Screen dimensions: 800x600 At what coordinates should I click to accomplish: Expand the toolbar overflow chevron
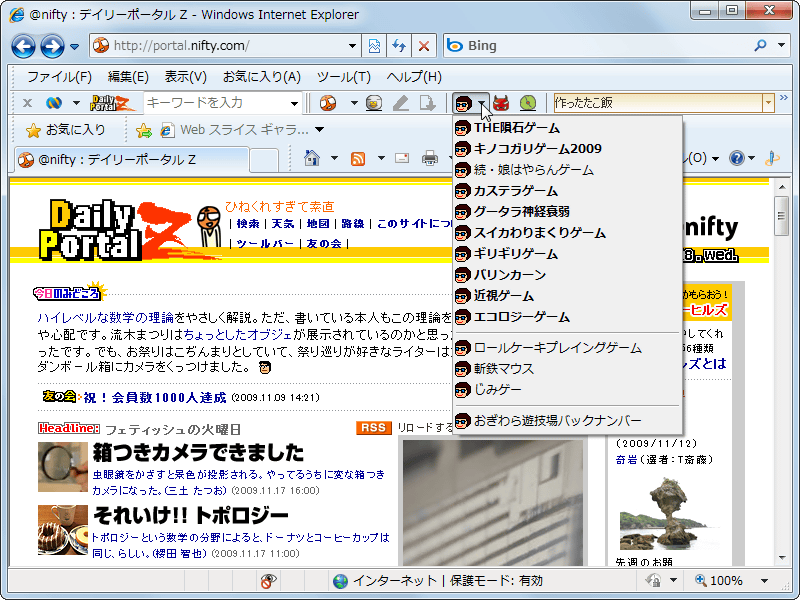[x=784, y=97]
